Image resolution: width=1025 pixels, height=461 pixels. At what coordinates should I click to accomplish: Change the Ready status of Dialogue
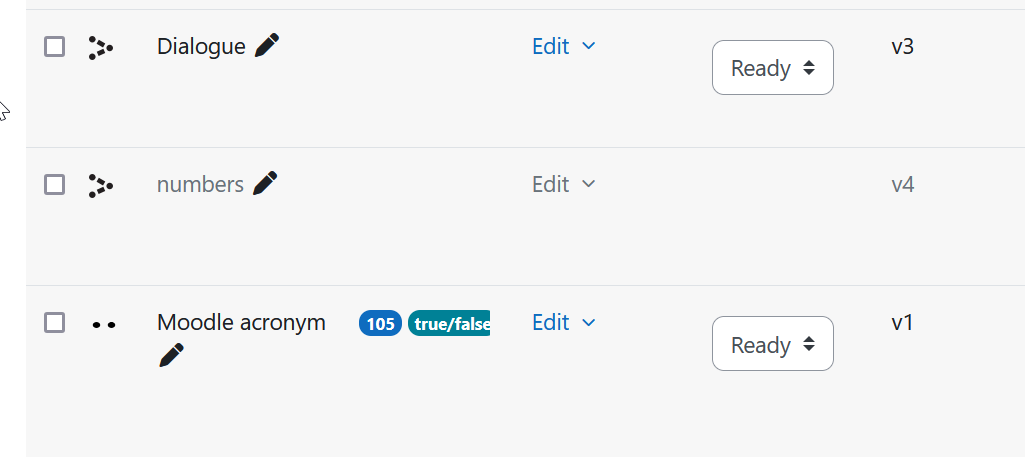point(773,67)
